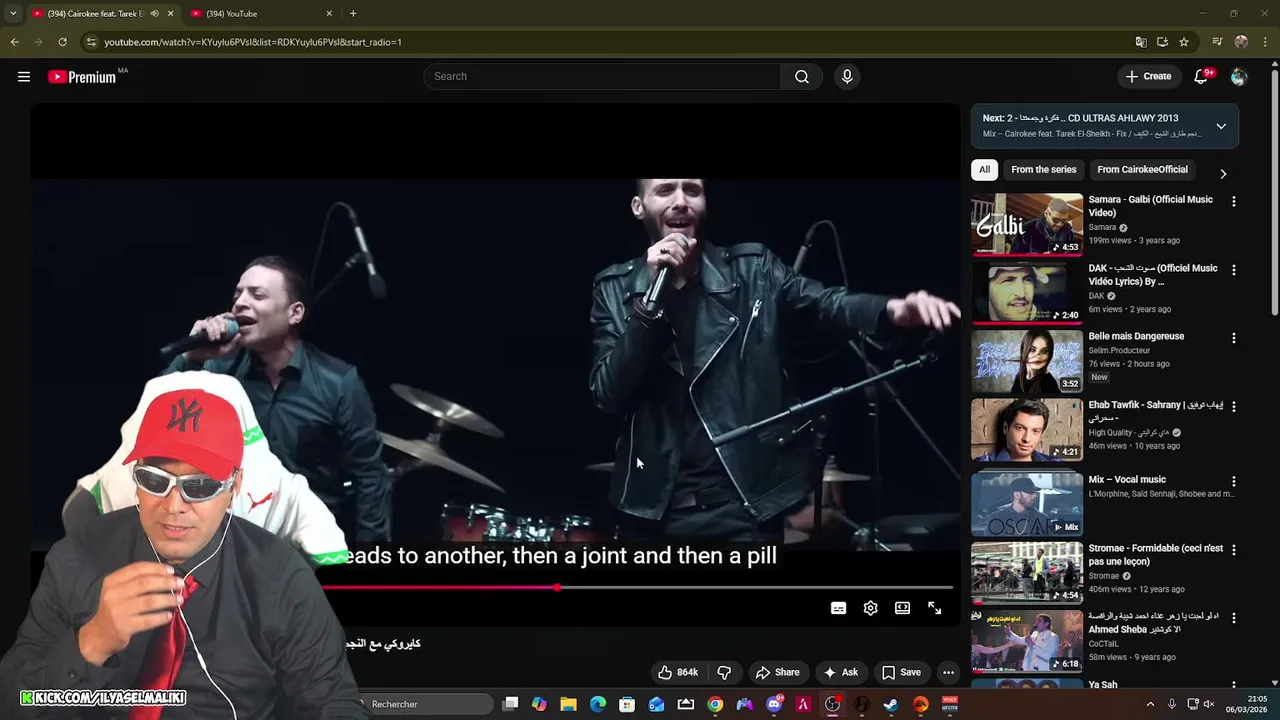Open options menu for Mix Vocal music
The height and width of the screenshot is (720, 1280).
coord(1233,481)
